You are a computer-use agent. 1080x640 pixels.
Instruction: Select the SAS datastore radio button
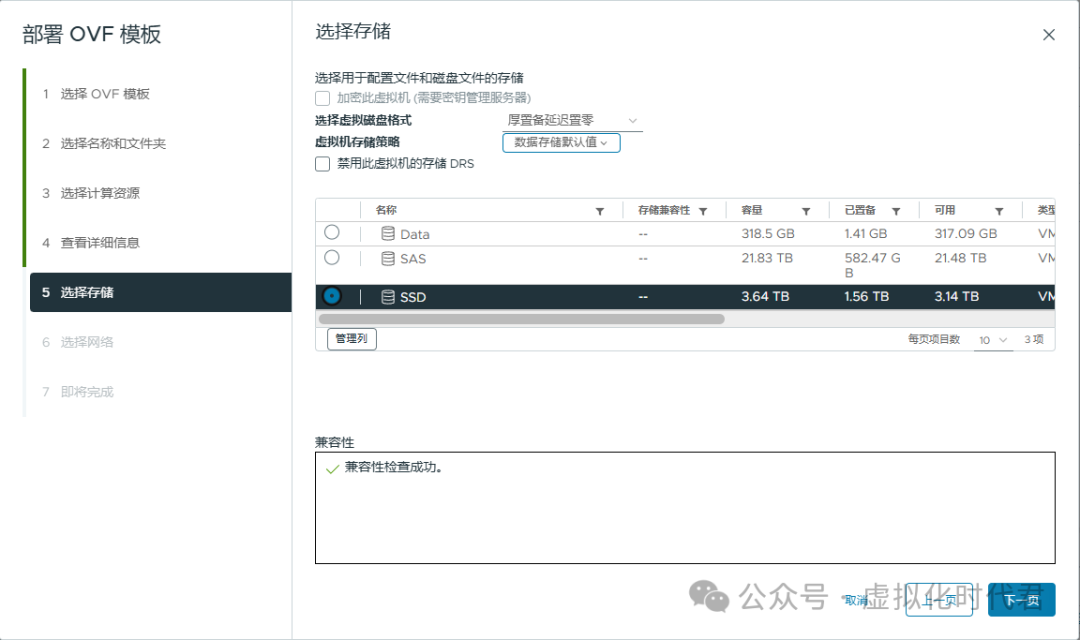(x=331, y=257)
